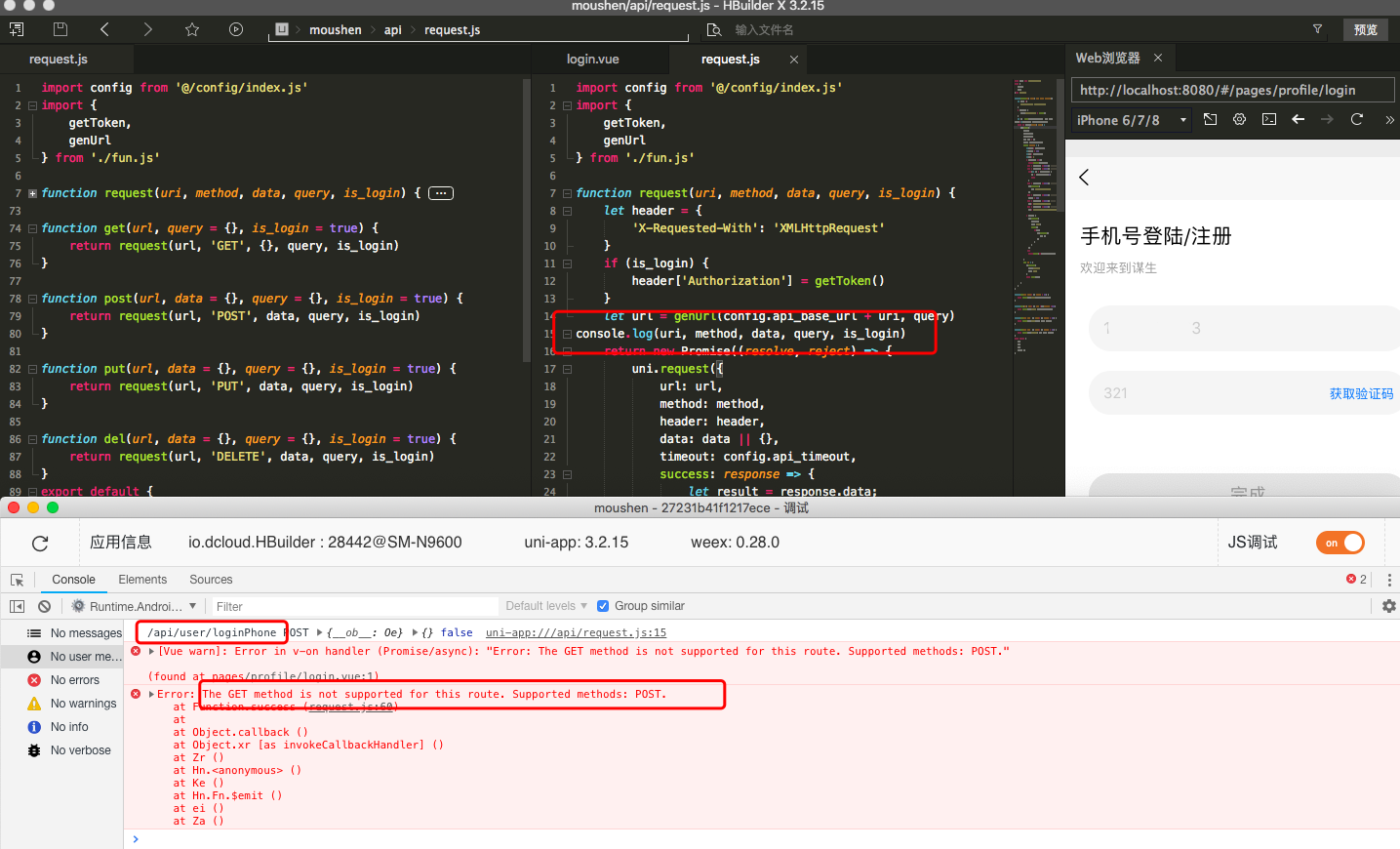Screen dimensions: 1400x849
Task: Click the inspect element picker icon
Action: [x=17, y=580]
